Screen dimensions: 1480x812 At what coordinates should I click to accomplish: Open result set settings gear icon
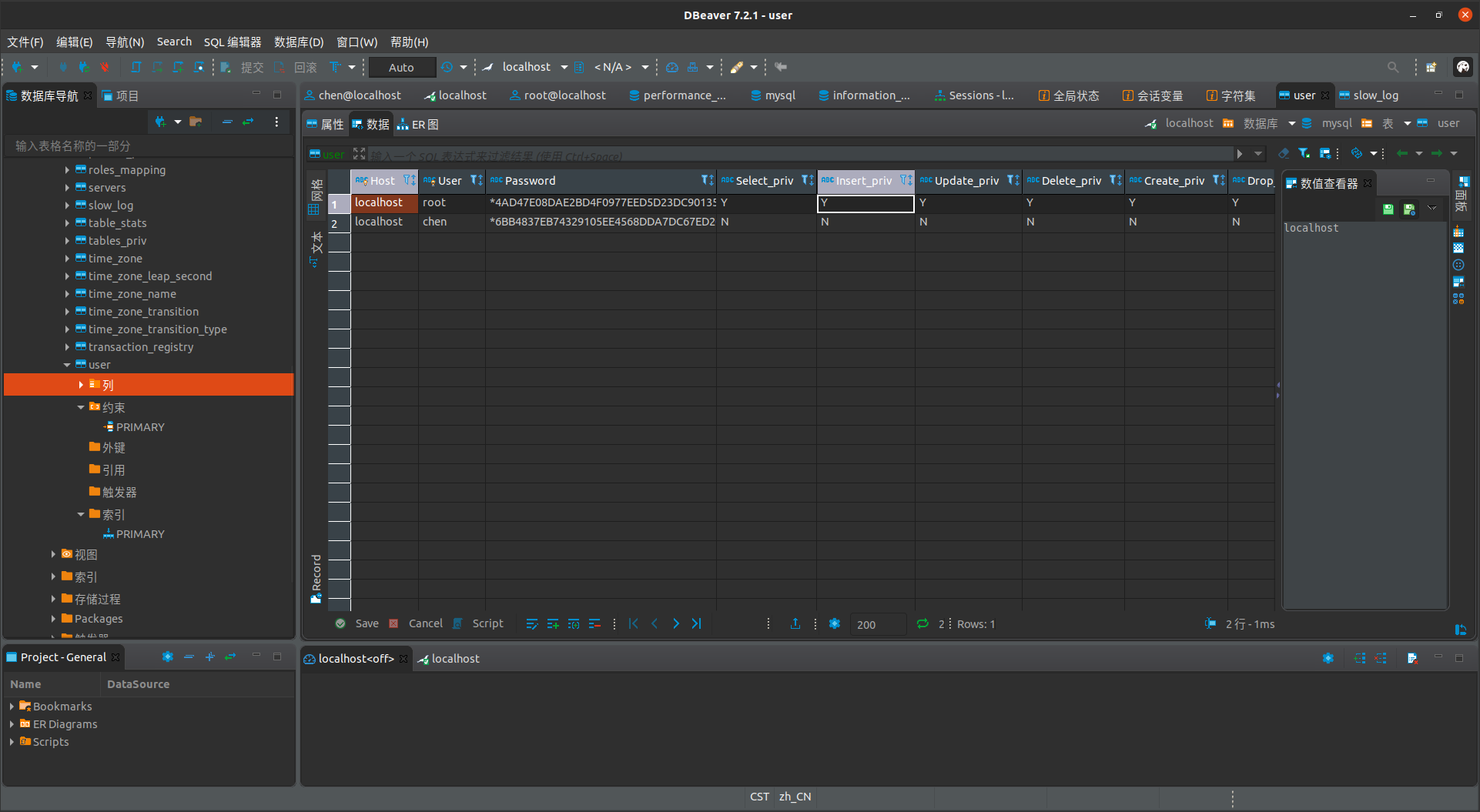(x=835, y=623)
